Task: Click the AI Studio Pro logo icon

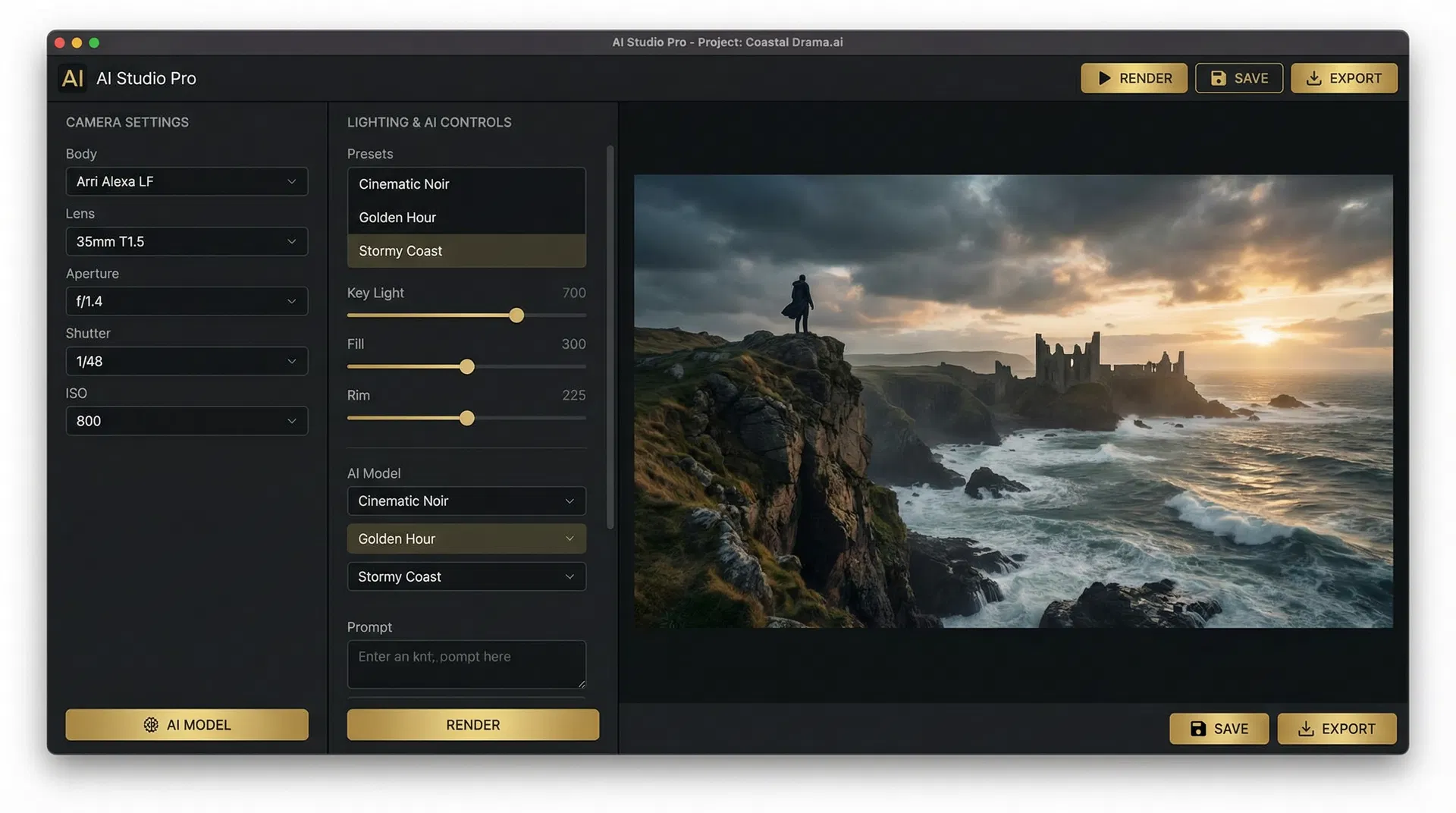Action: pos(72,78)
